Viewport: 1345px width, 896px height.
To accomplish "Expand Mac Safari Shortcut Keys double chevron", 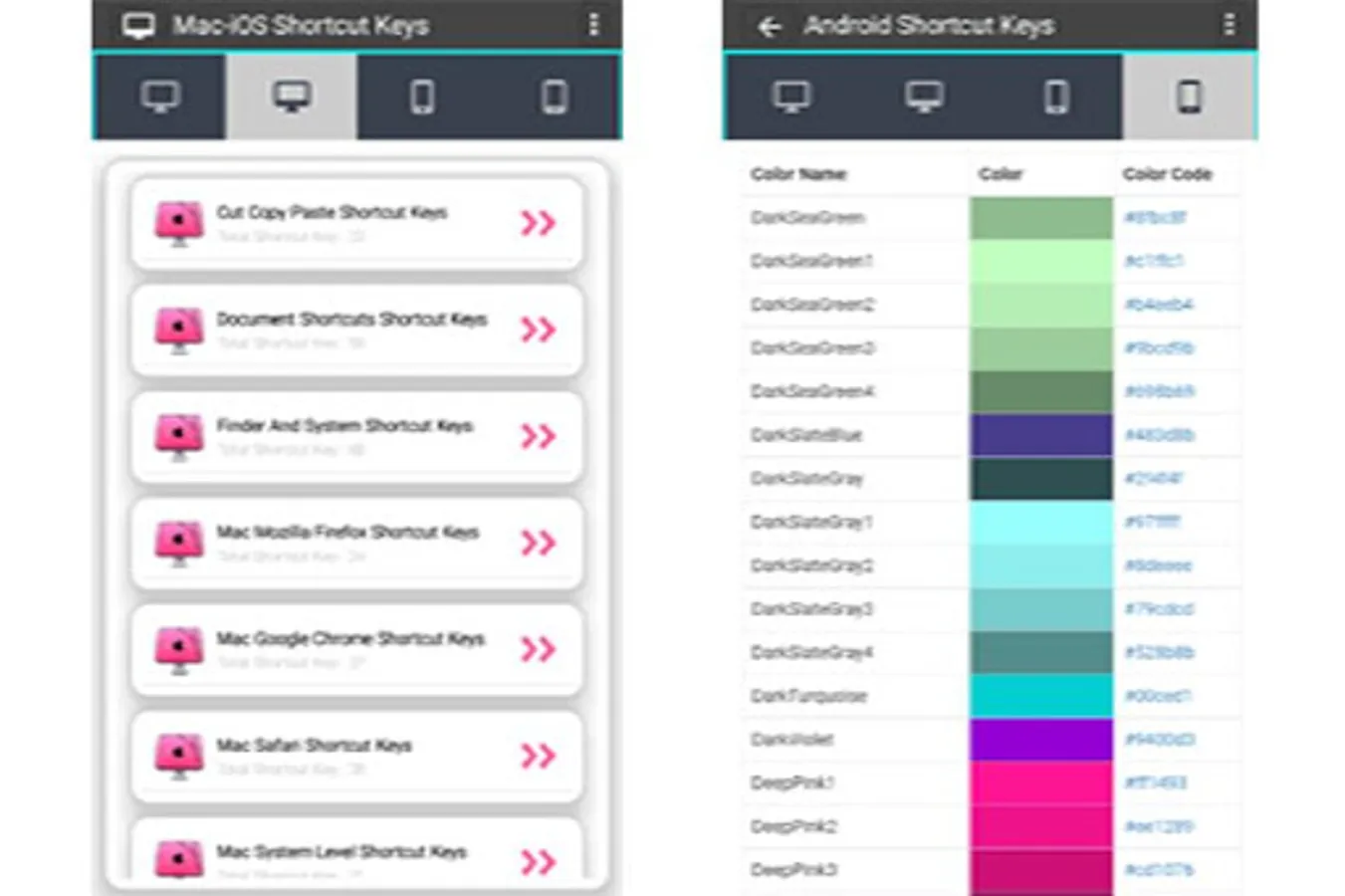I will click(x=538, y=756).
